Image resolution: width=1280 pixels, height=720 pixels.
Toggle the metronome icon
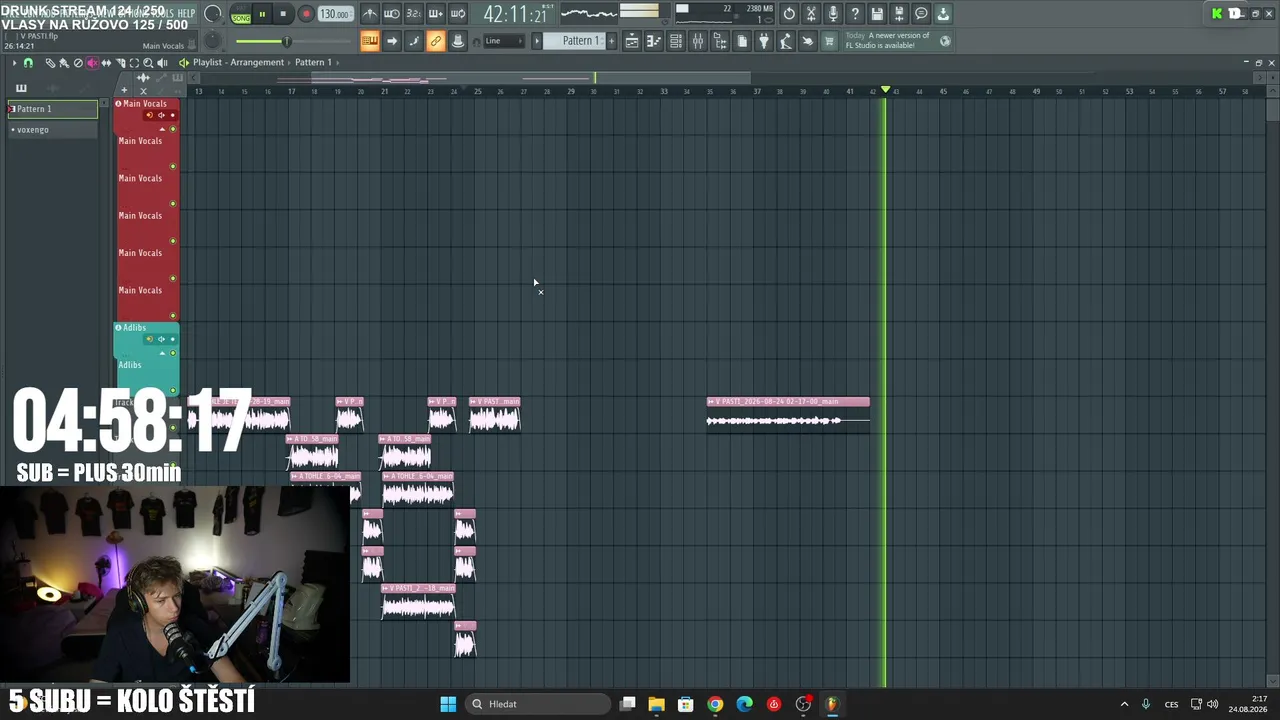370,14
